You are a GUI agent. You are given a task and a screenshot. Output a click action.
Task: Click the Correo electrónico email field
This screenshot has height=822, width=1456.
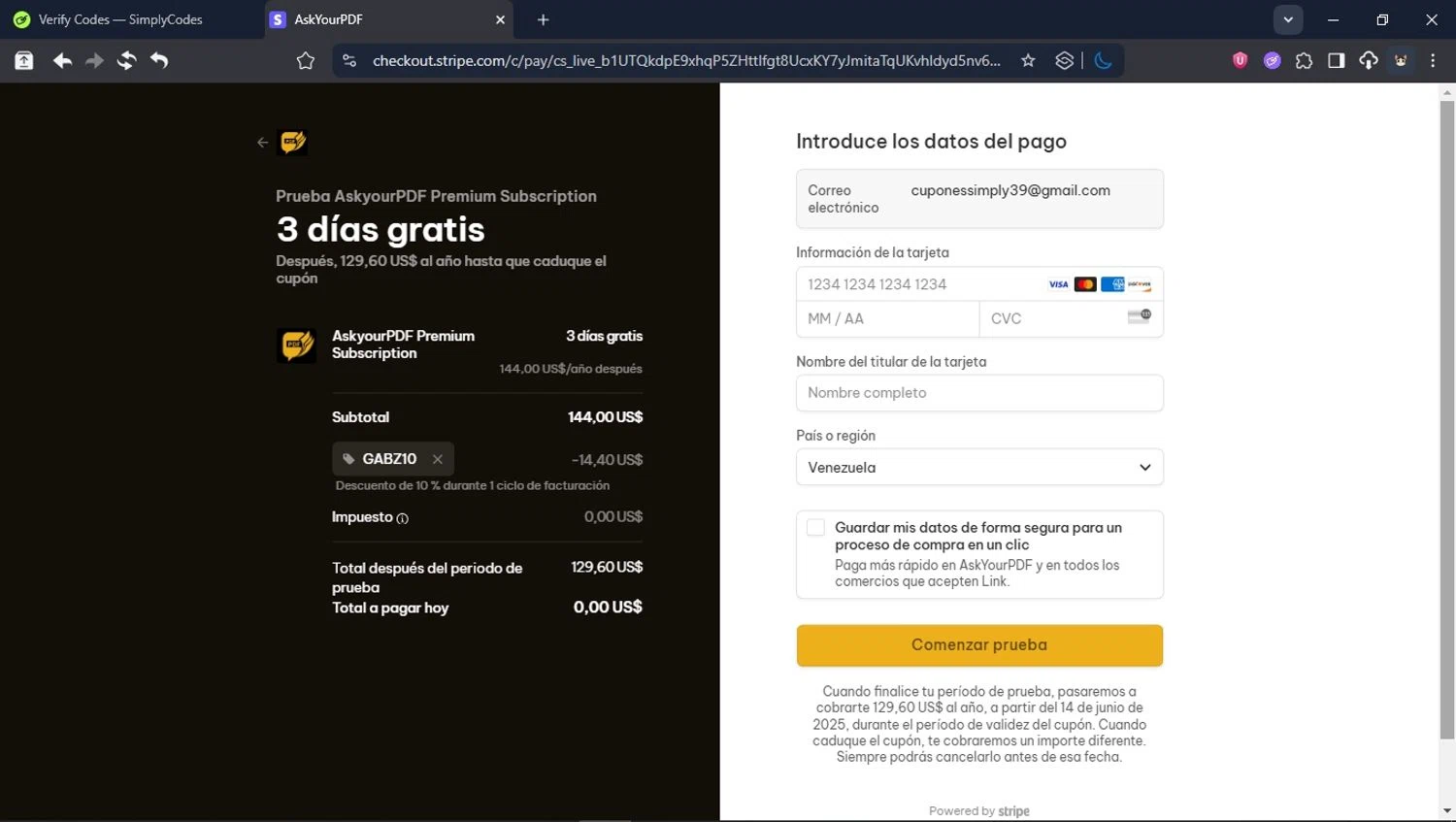[979, 199]
